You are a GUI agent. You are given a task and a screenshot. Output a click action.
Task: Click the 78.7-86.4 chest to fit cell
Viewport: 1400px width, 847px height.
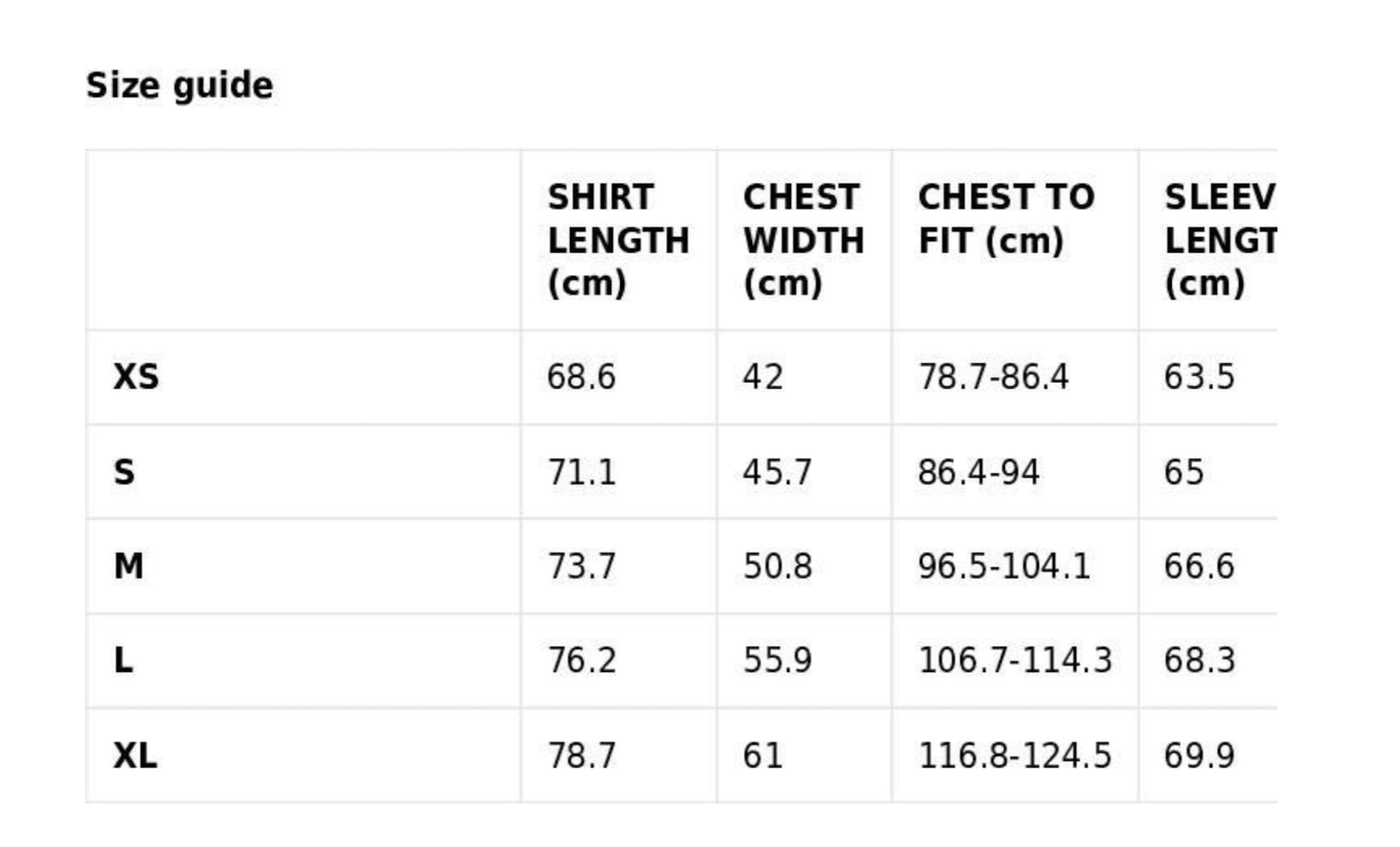994,377
